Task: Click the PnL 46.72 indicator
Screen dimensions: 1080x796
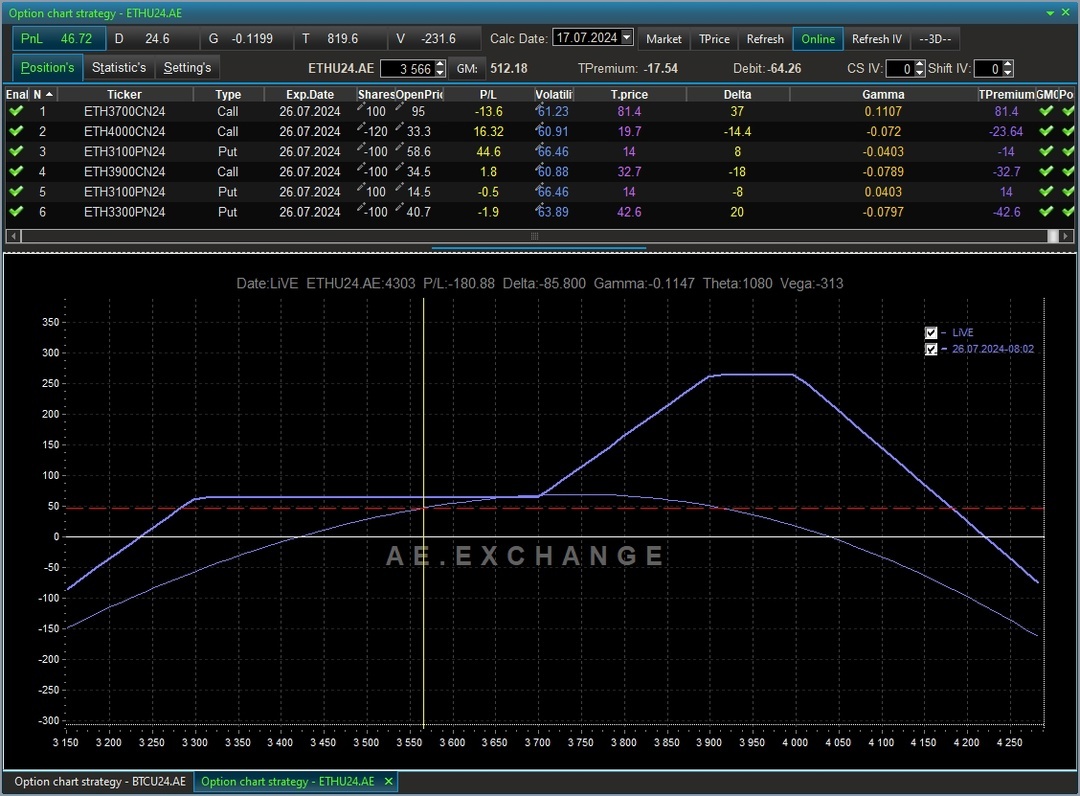Action: click(x=59, y=39)
